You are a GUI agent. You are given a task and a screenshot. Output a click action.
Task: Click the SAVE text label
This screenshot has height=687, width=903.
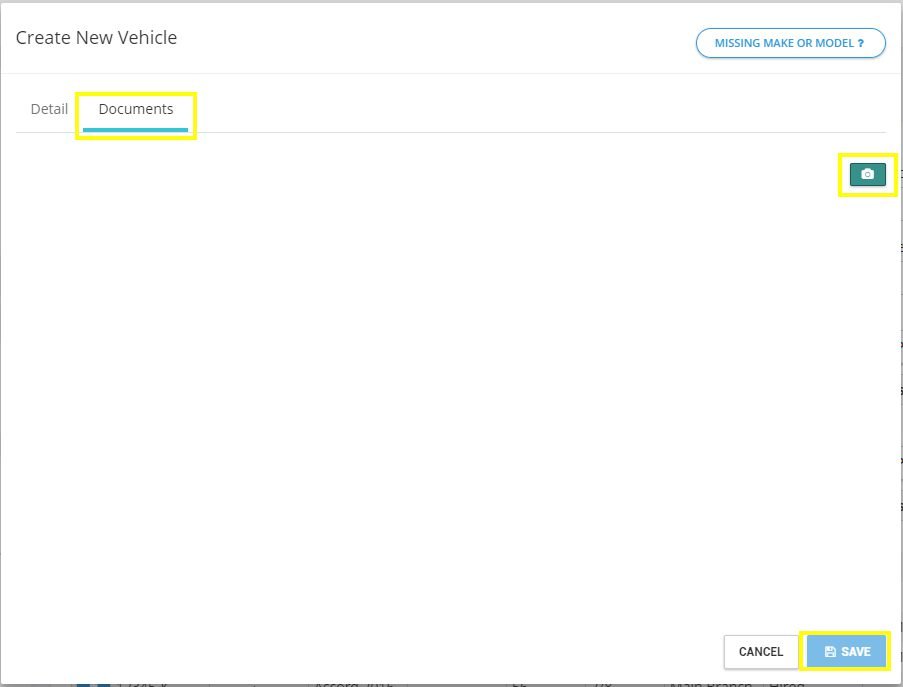[x=856, y=651]
